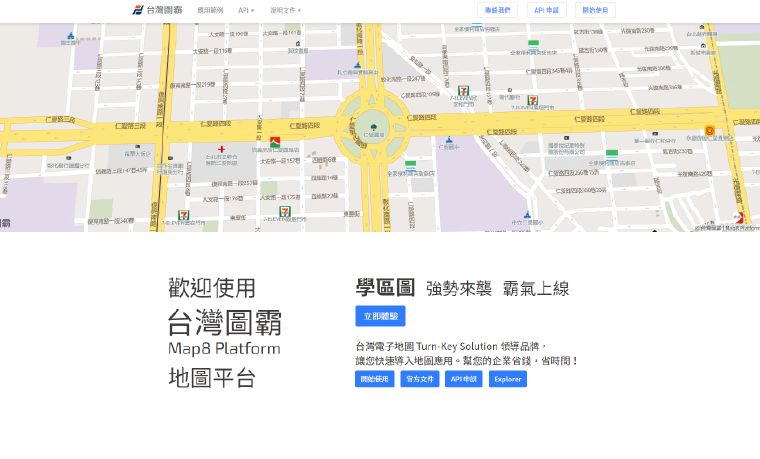Click the FamilyMart icon near 延吉街160巷
The width and height of the screenshot is (760, 459).
[x=533, y=45]
